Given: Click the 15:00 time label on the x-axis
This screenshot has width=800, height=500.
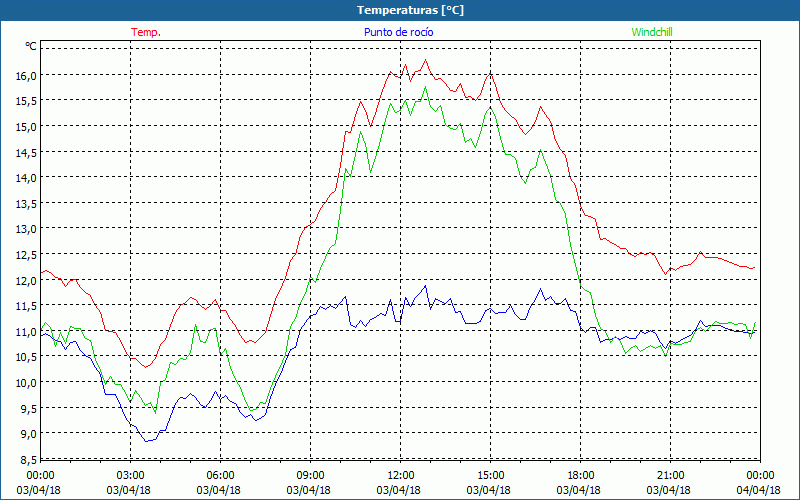Looking at the screenshot, I should [x=490, y=475].
